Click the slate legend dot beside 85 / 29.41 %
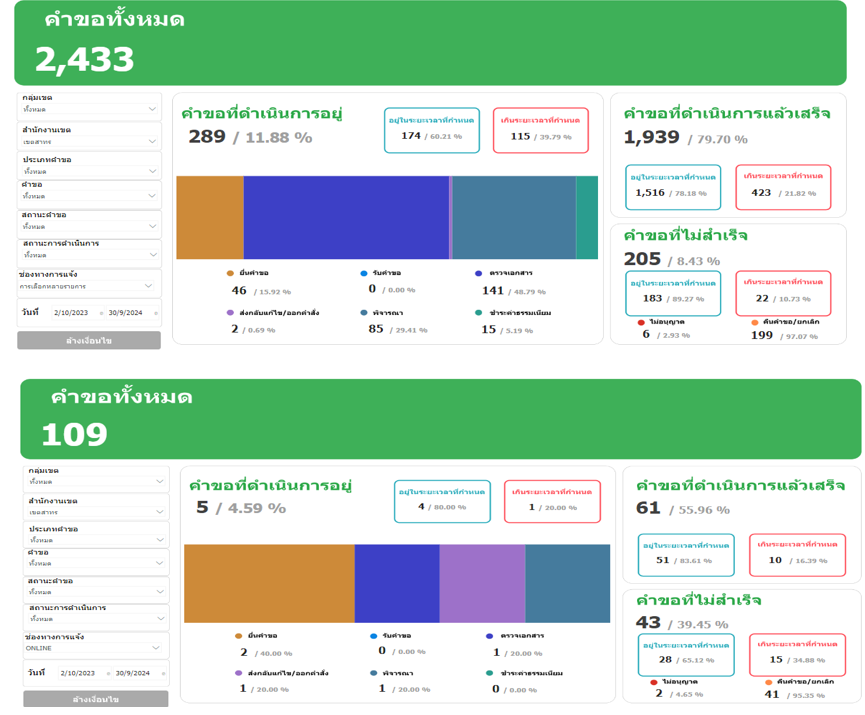The width and height of the screenshot is (865, 715). (x=362, y=313)
